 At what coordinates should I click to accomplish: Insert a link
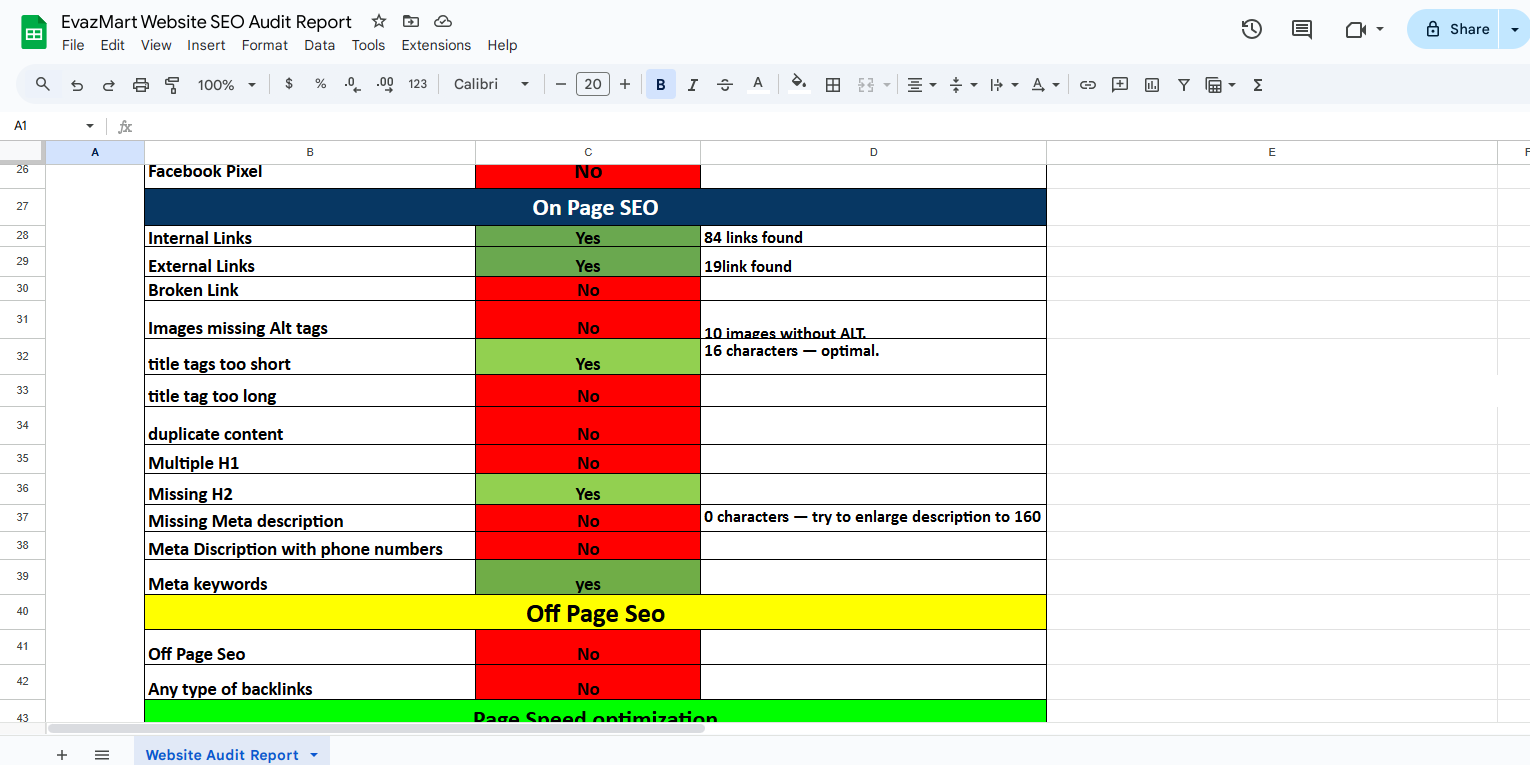click(1088, 84)
